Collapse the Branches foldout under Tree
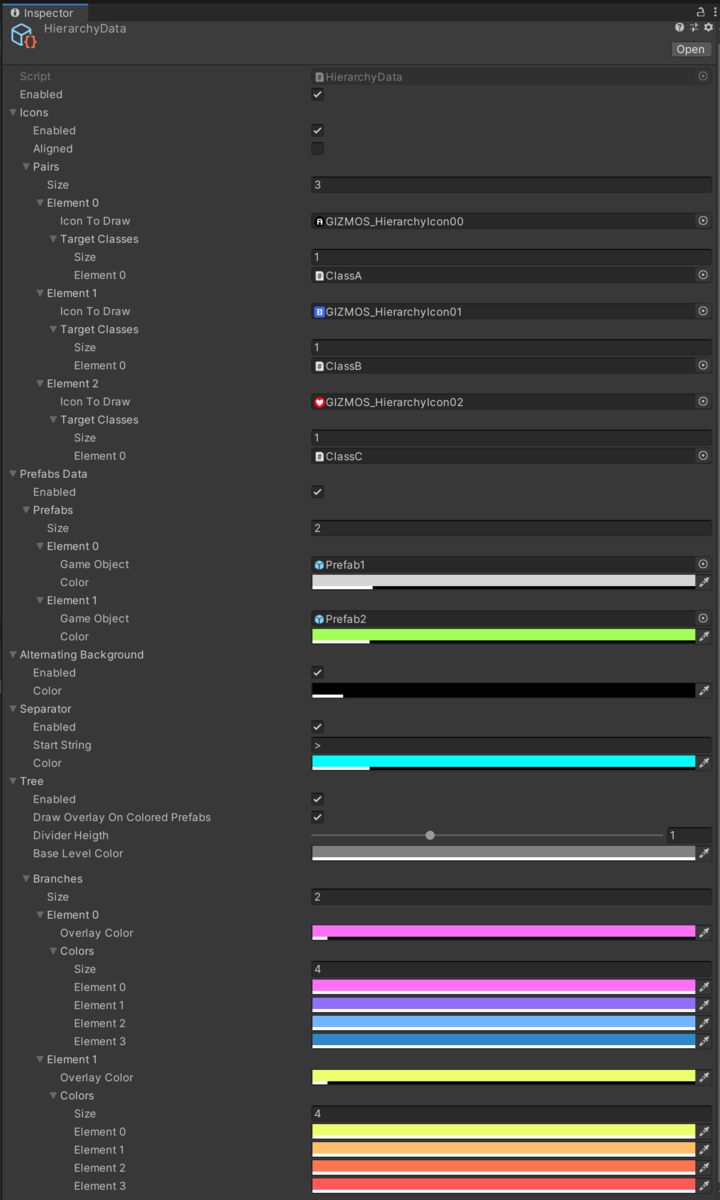Screen dimensions: 720x1200 (x=24, y=878)
